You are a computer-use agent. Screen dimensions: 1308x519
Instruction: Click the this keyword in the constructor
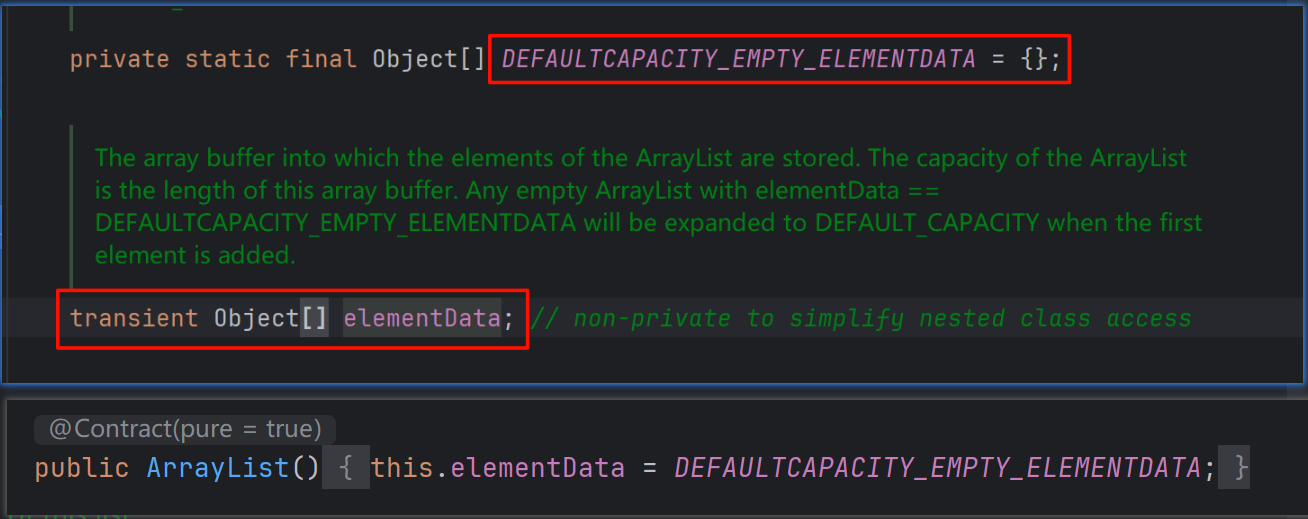[x=402, y=468]
